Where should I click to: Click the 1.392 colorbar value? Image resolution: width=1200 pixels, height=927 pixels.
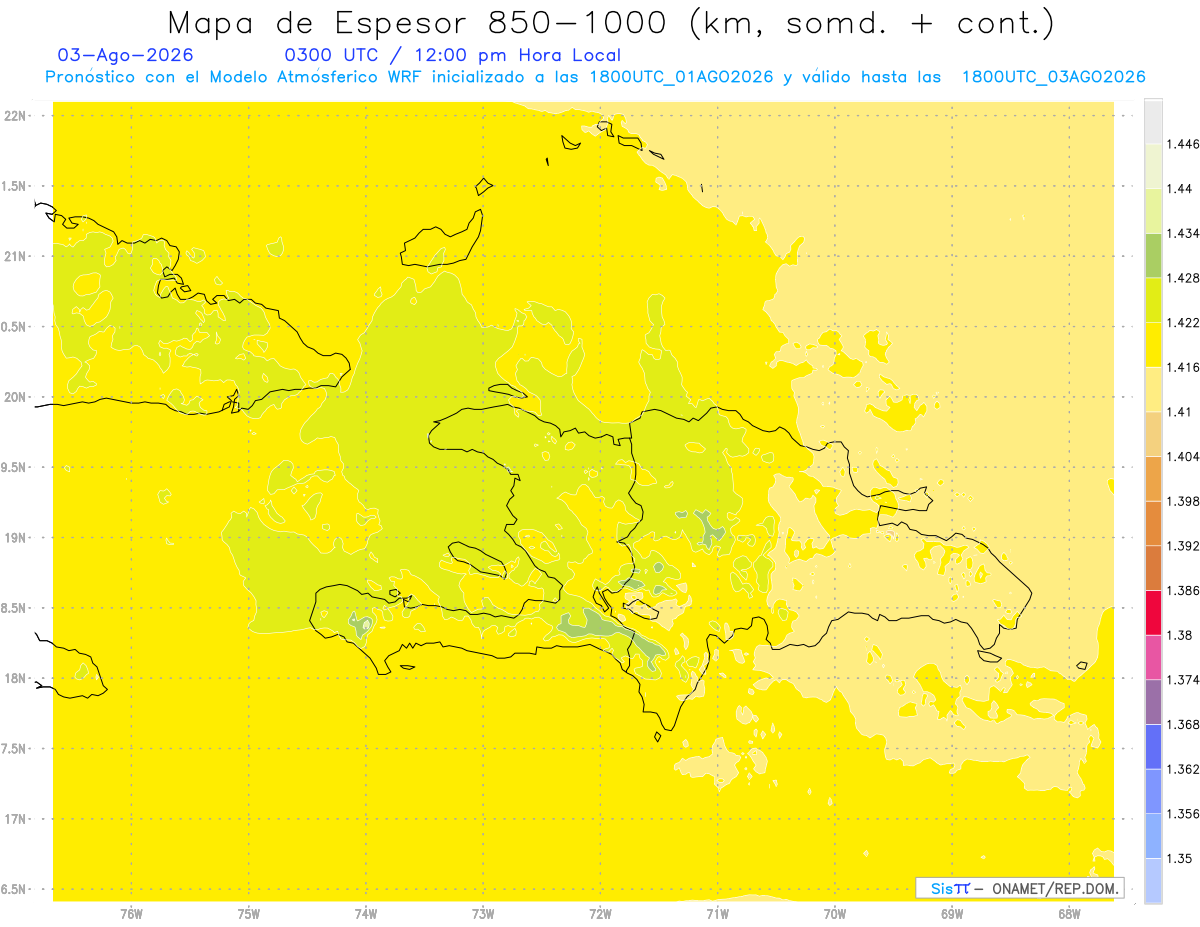click(x=1184, y=546)
